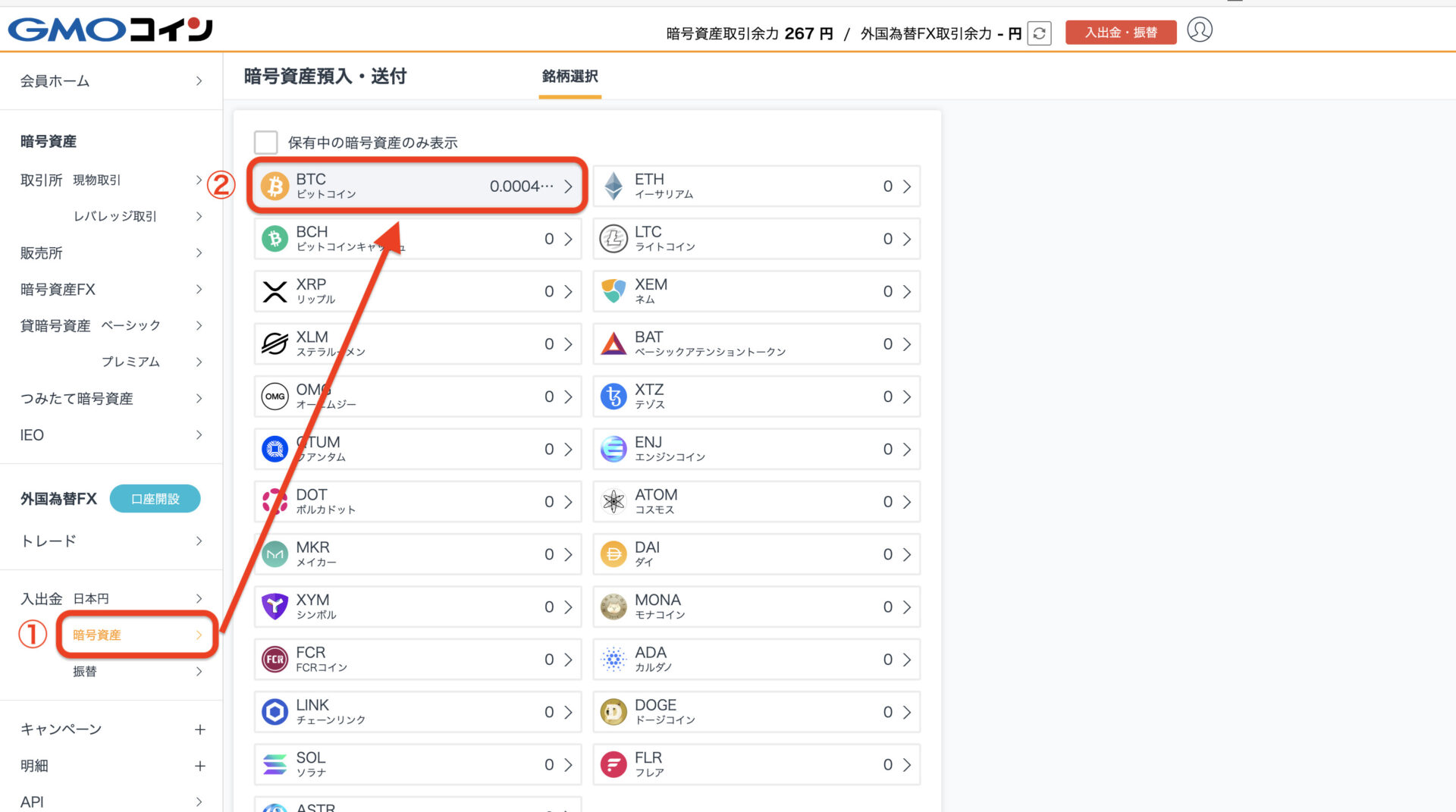Open 入出金 日本円 menu item
1456x812 pixels.
click(x=111, y=598)
